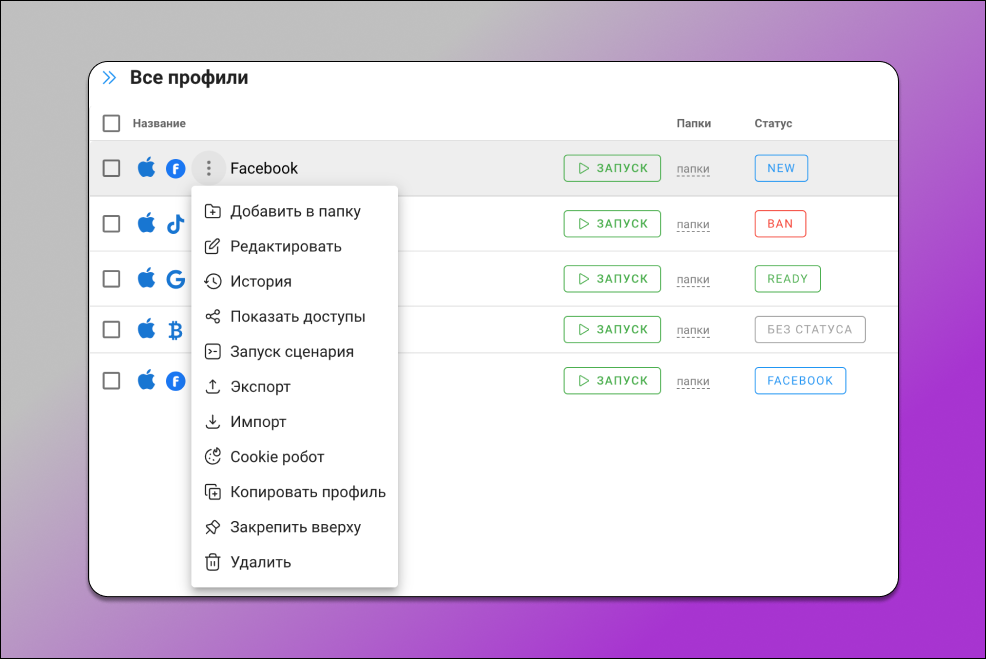Enable the select-all checkbox in the header

click(x=111, y=123)
